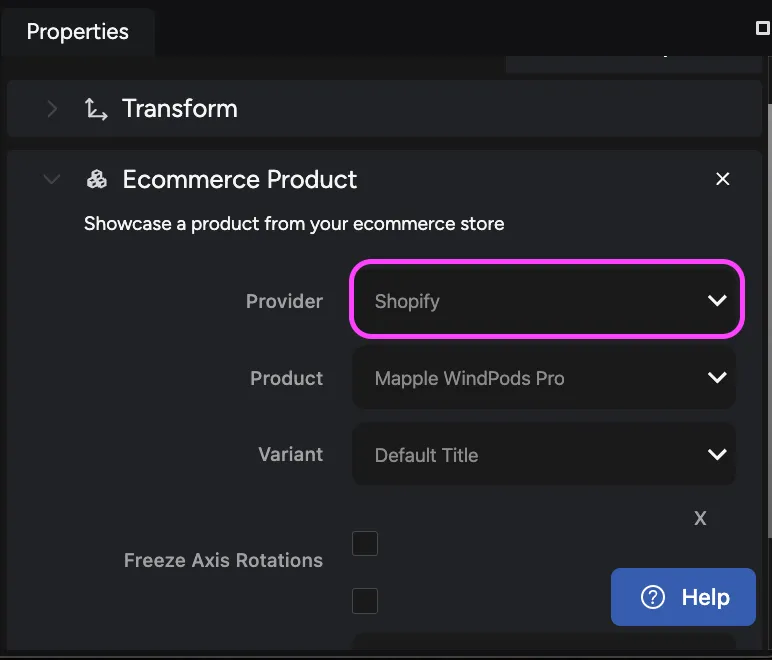The image size is (772, 660).
Task: Maximize the Properties panel via square icon
Action: click(763, 29)
